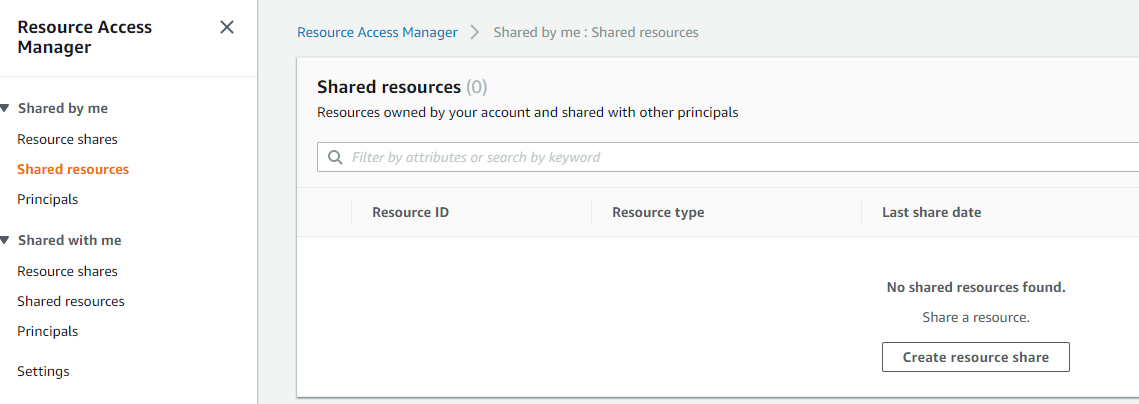Click the breadcrumb chevron separator icon
Image resolution: width=1139 pixels, height=404 pixels.
point(475,32)
